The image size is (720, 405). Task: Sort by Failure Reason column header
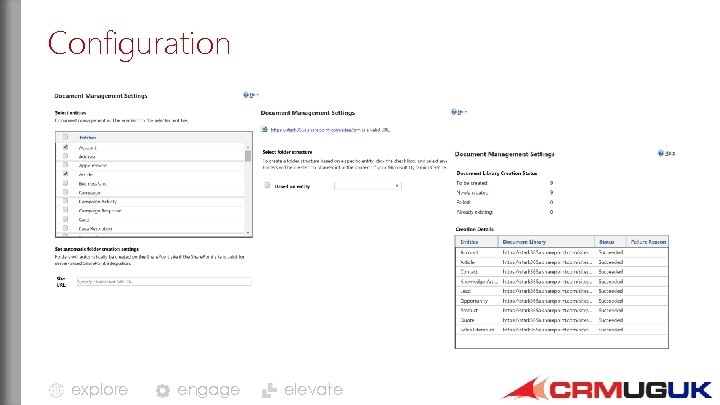coord(648,242)
